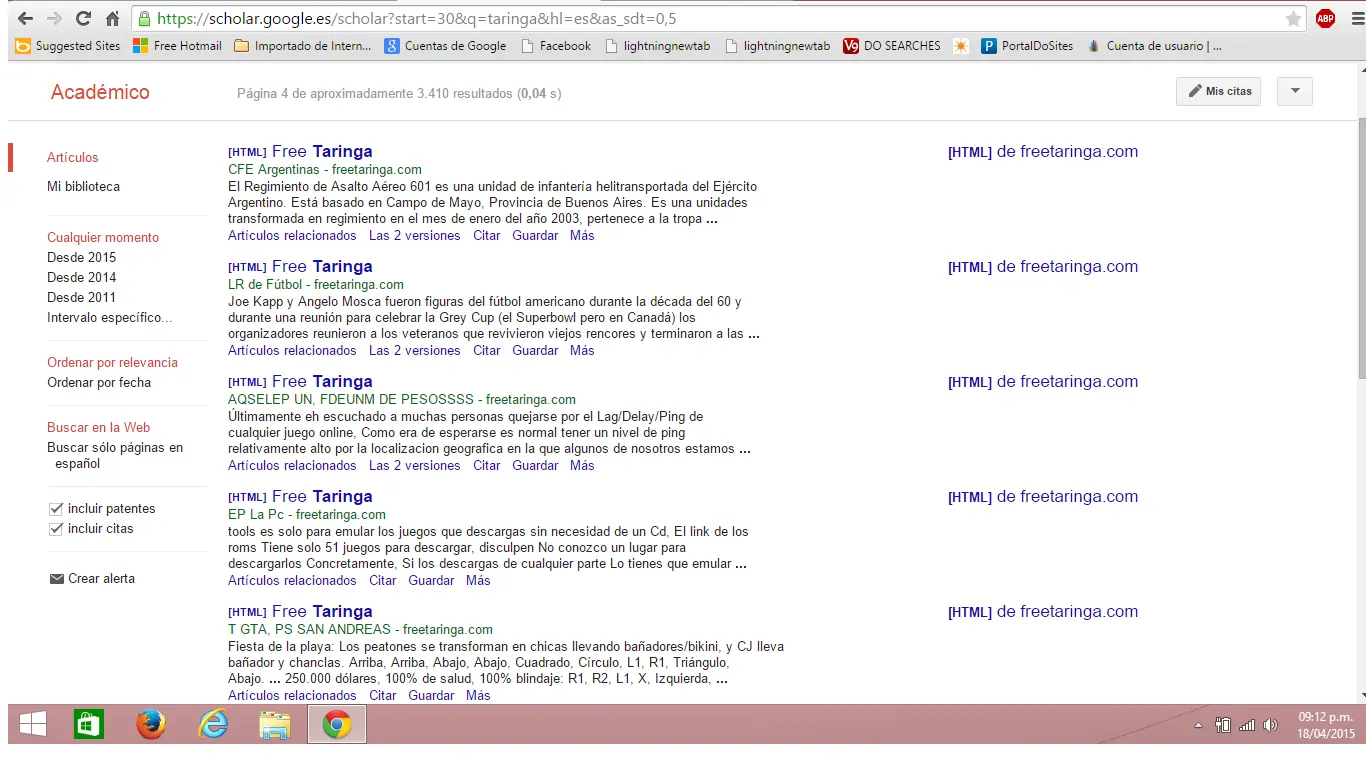Screen dimensions: 1366x768
Task: Launch the Windows Store from the taskbar
Action: (89, 724)
